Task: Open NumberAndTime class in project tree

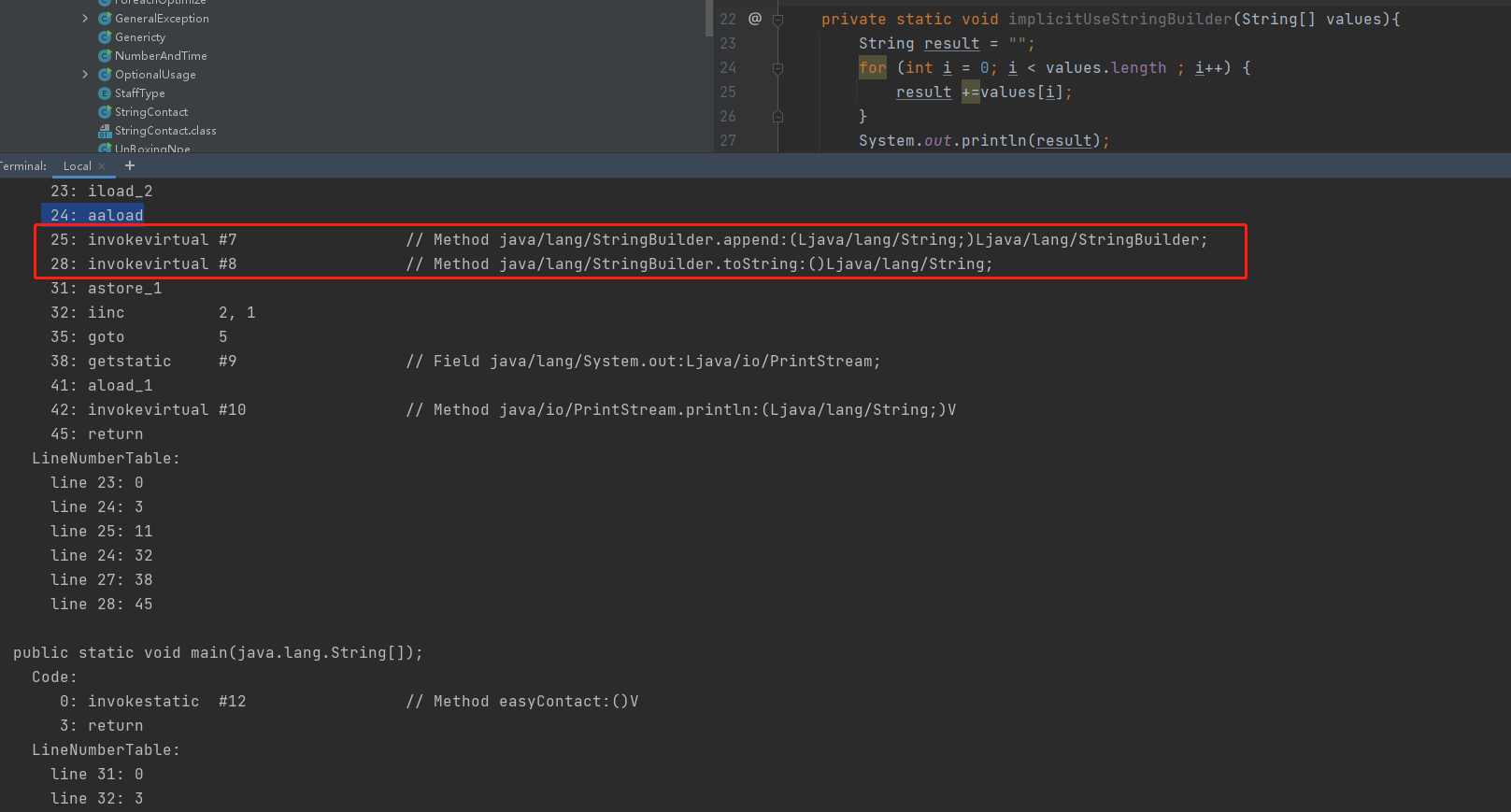Action: tap(161, 56)
